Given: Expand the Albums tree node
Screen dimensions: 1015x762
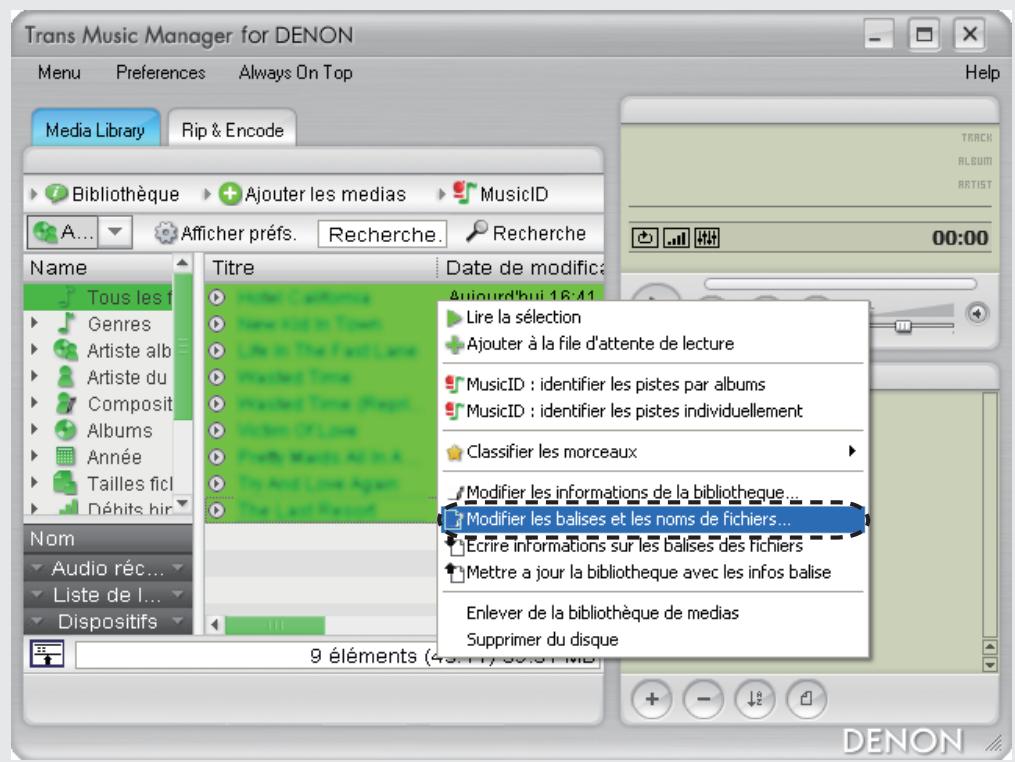Looking at the screenshot, I should pyautogui.click(x=34, y=429).
